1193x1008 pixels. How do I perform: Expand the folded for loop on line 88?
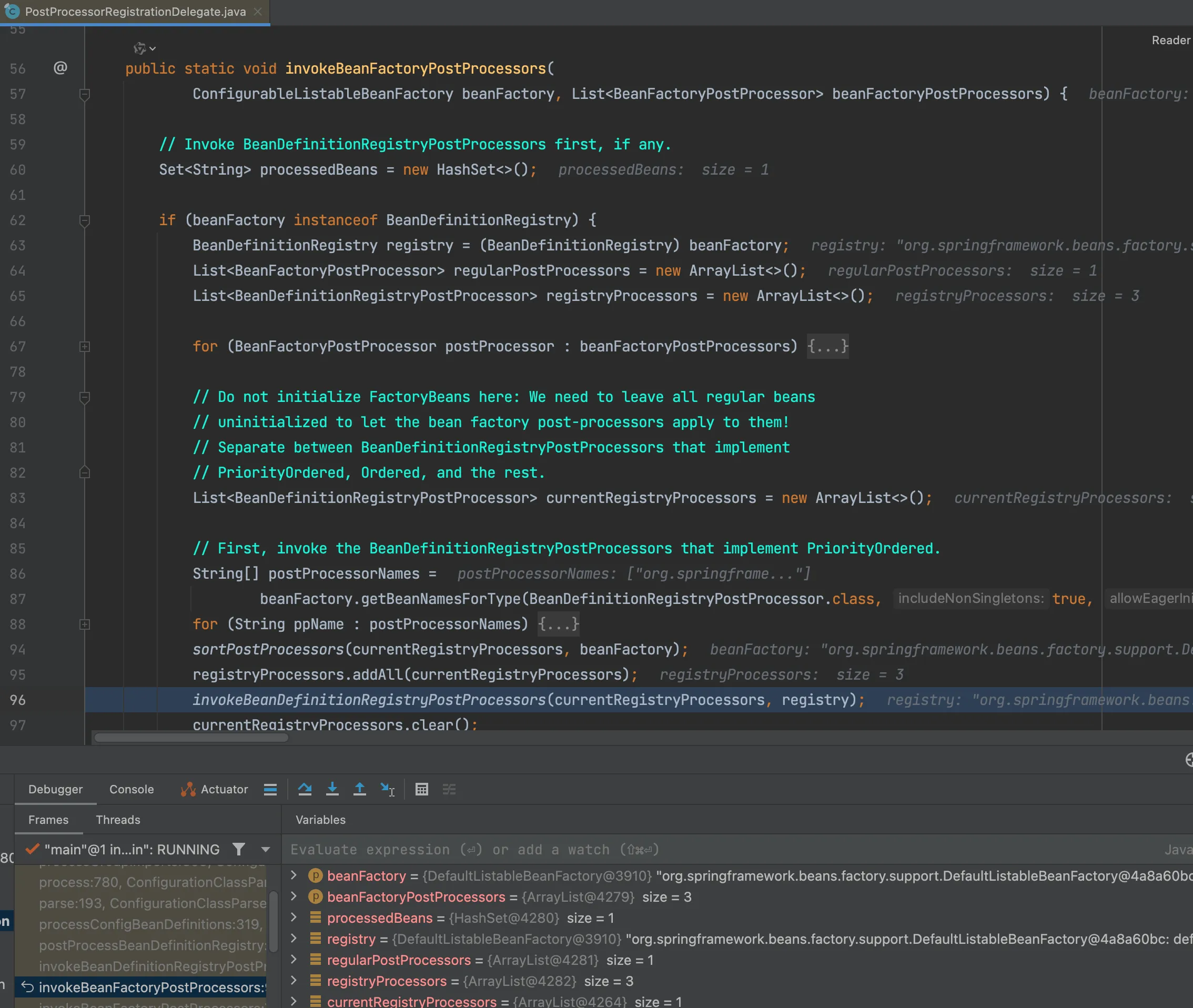coord(85,624)
